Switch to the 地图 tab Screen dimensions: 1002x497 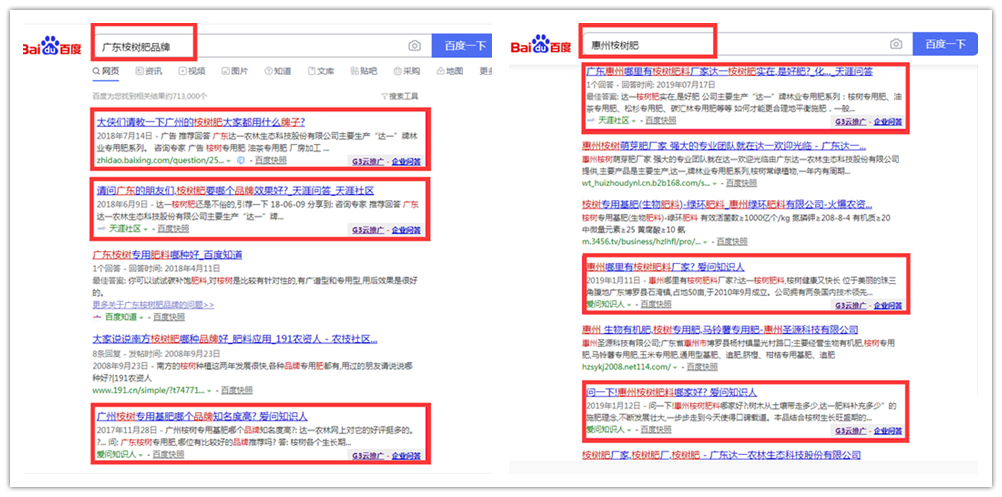coord(450,71)
